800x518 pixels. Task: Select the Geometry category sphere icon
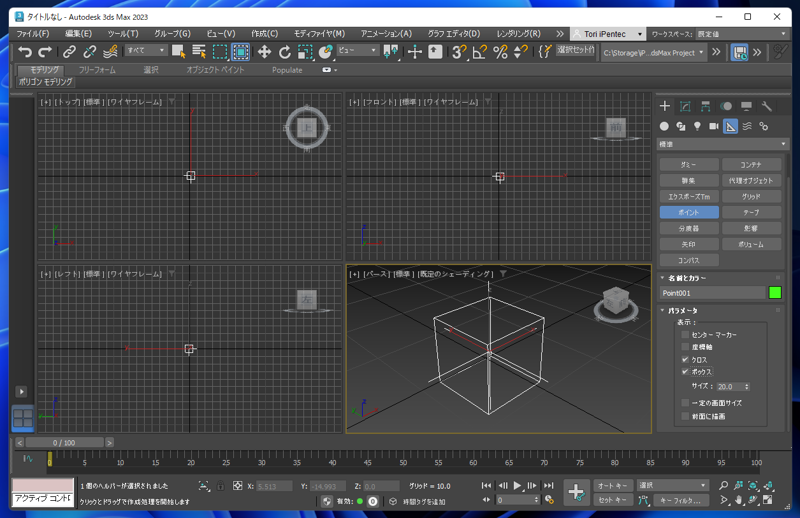click(664, 126)
